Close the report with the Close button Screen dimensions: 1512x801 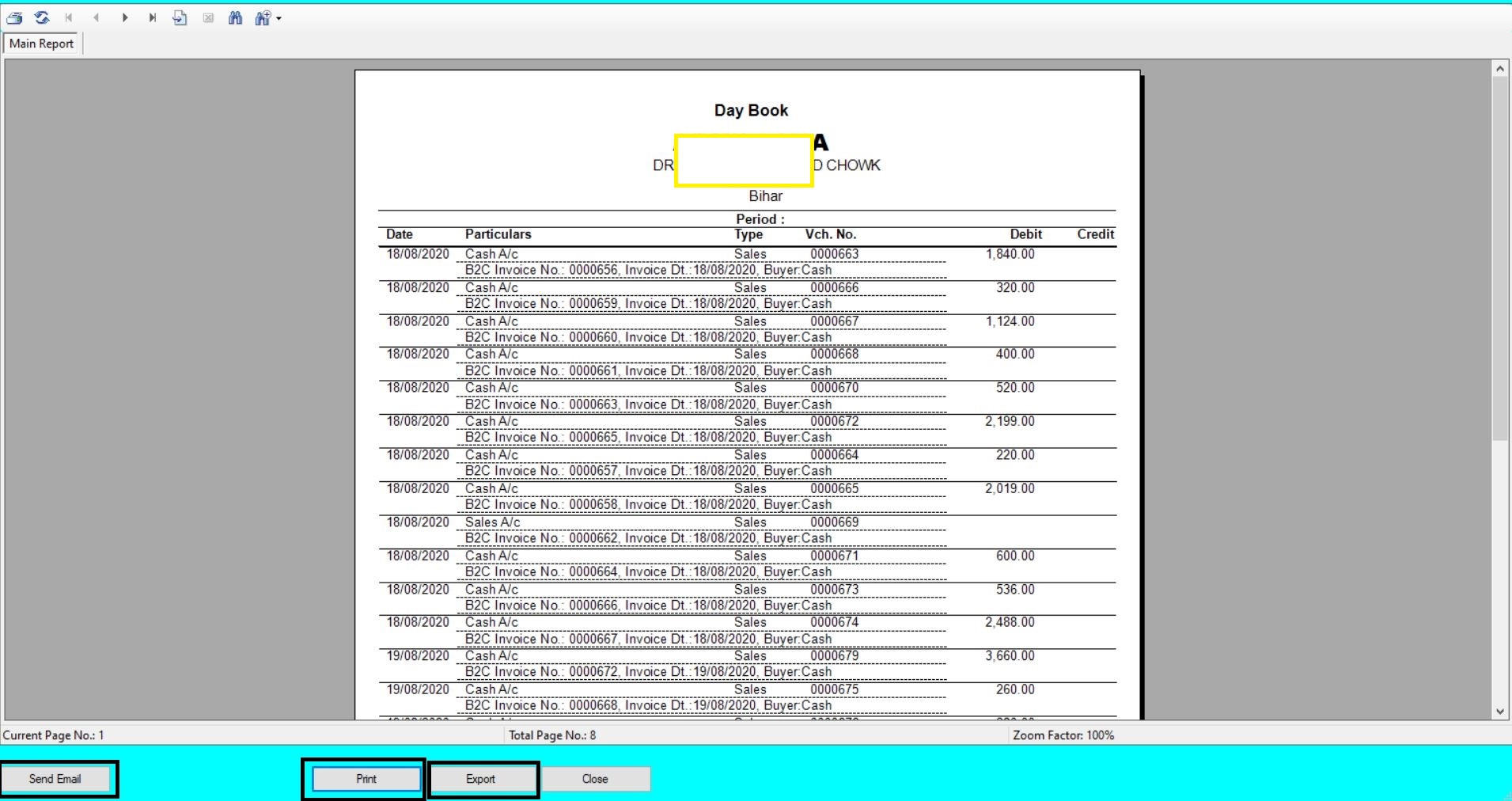596,779
